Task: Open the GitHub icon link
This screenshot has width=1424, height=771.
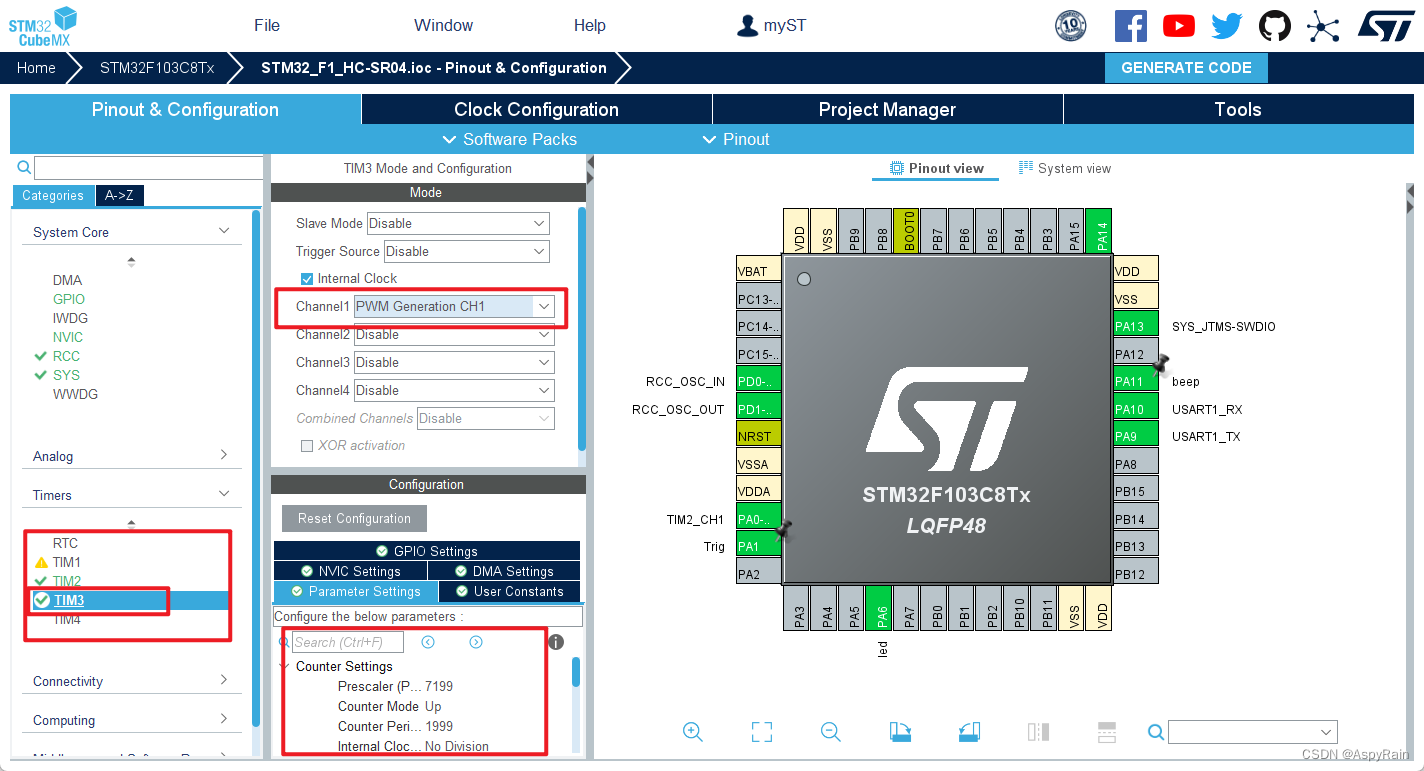Action: coord(1275,25)
